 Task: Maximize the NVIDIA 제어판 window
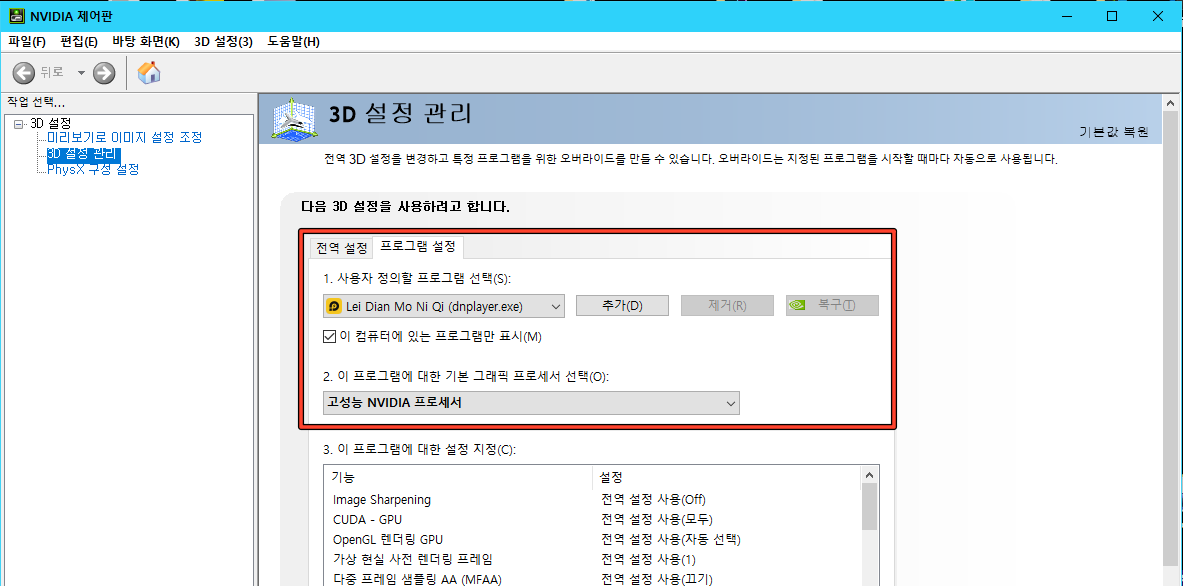point(1111,16)
